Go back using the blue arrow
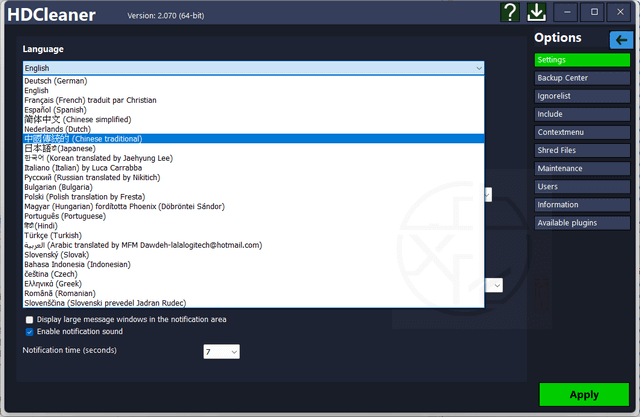This screenshot has width=640, height=417. pyautogui.click(x=621, y=40)
